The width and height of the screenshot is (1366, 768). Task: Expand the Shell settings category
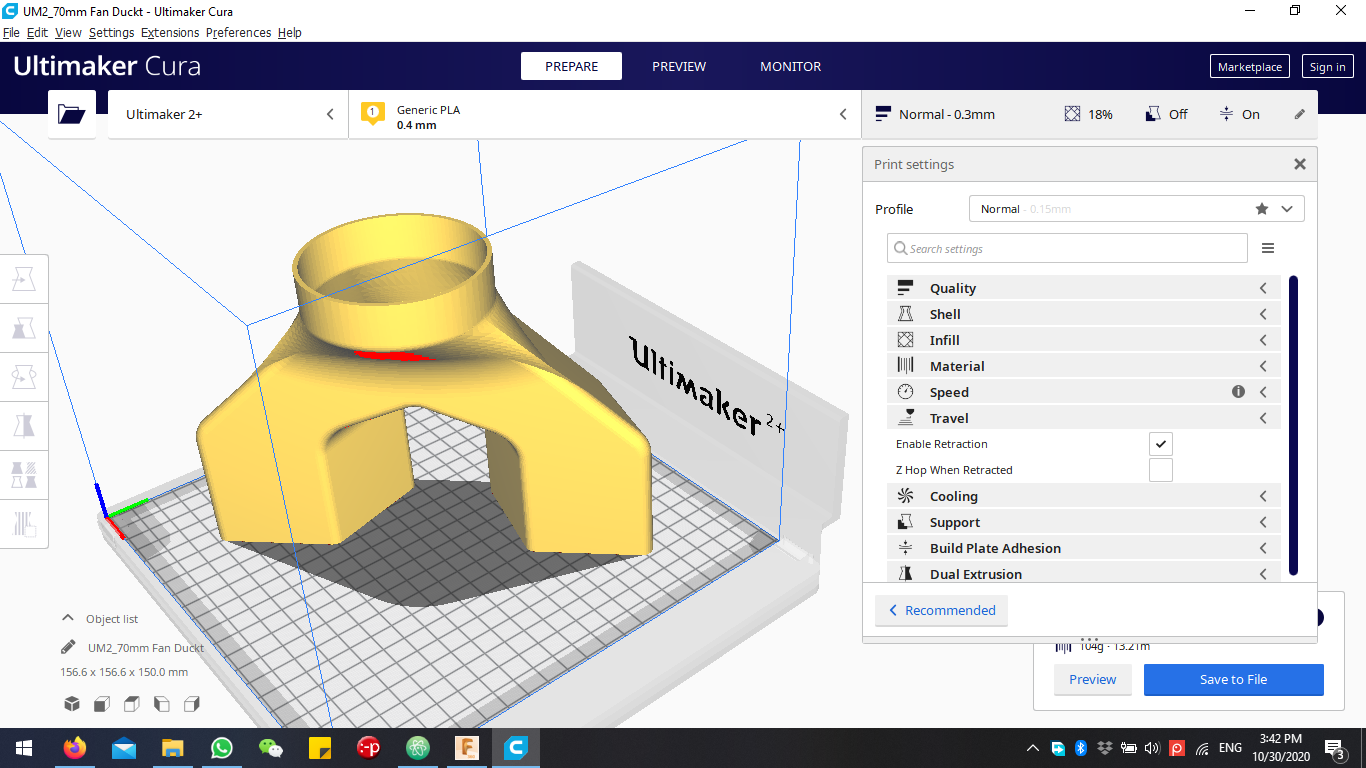pos(1084,314)
